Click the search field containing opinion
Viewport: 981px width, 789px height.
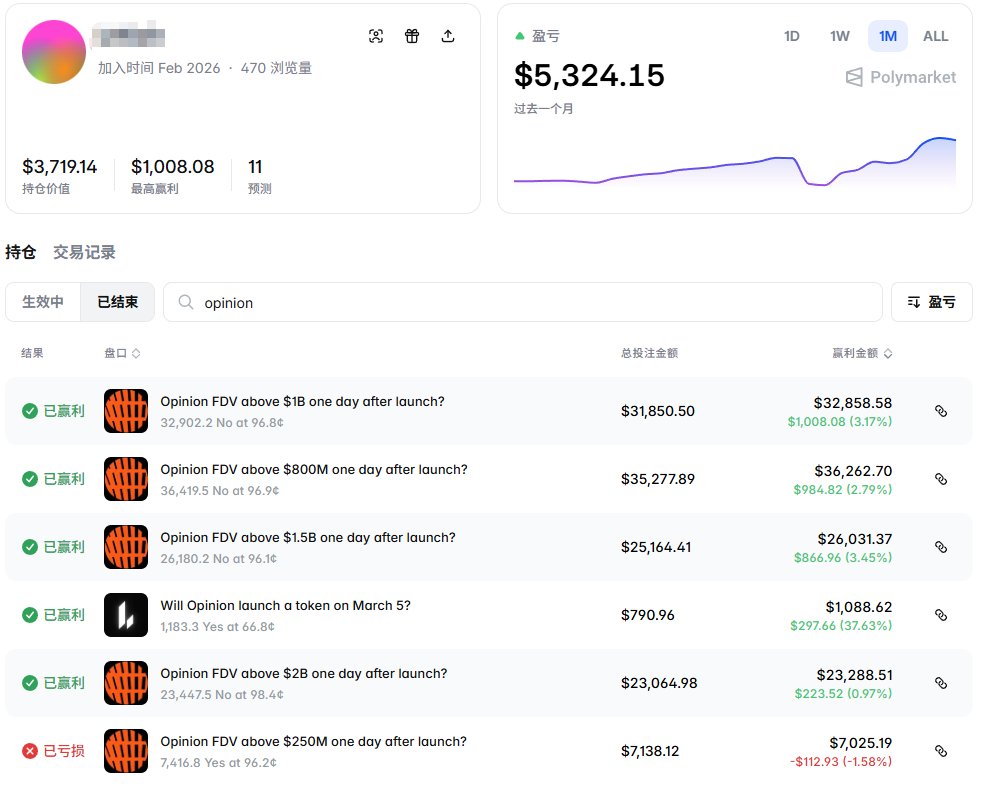[x=523, y=302]
